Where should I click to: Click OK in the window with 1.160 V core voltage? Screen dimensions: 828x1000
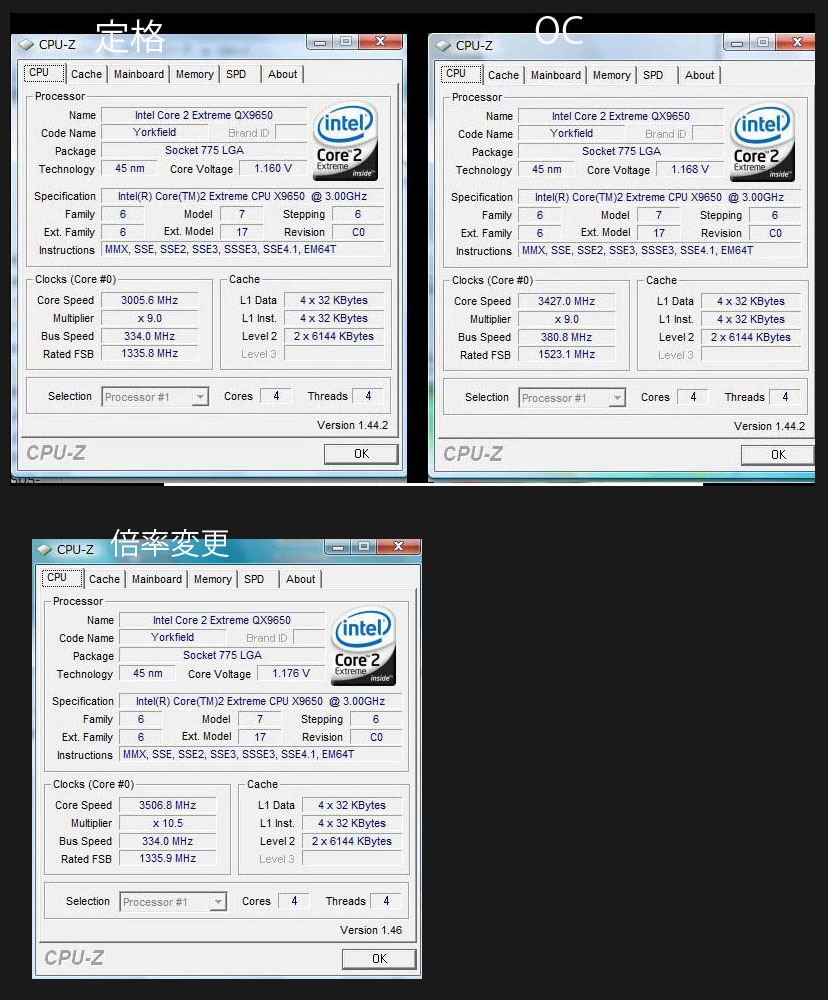361,454
